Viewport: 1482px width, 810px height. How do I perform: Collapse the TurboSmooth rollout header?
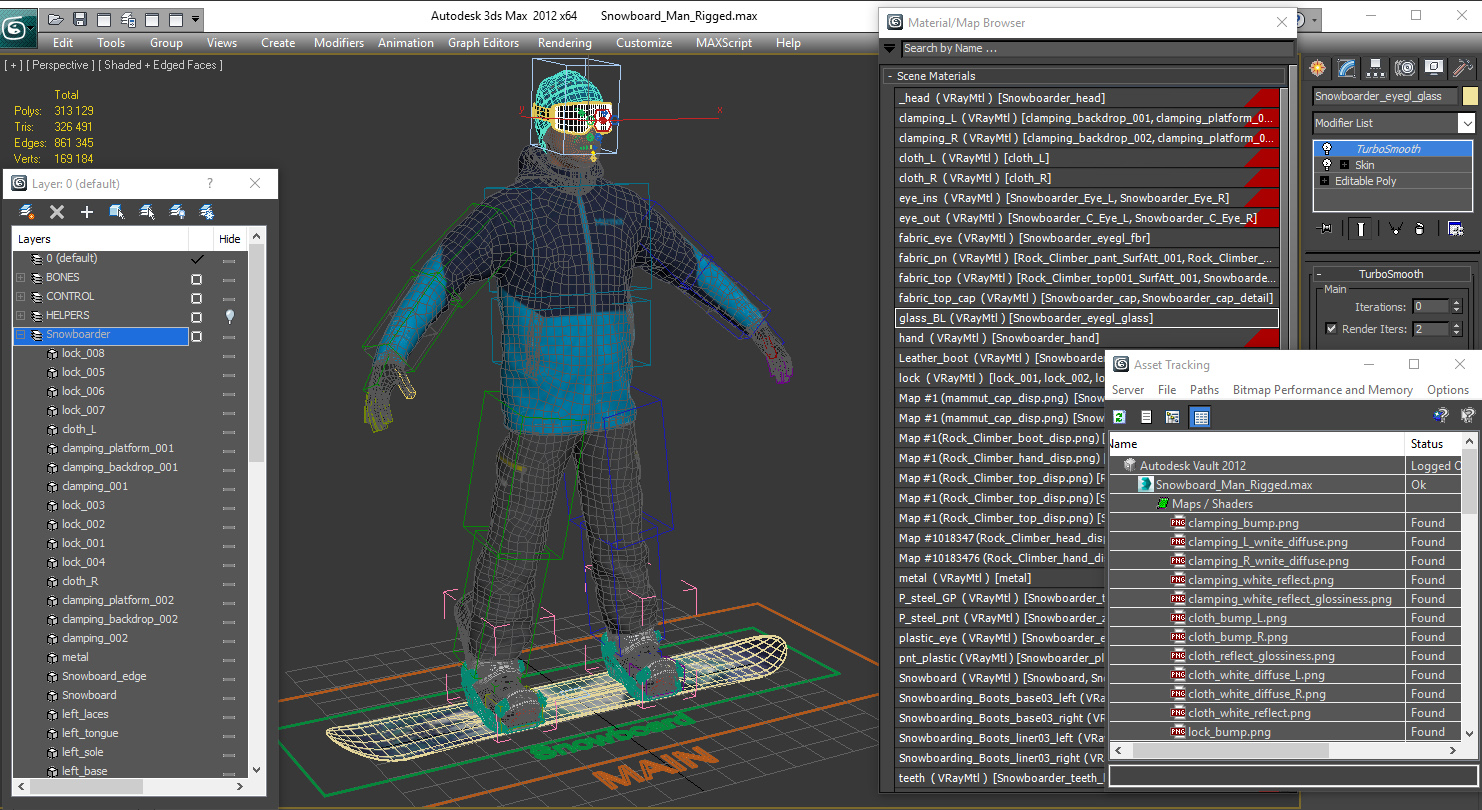1390,274
